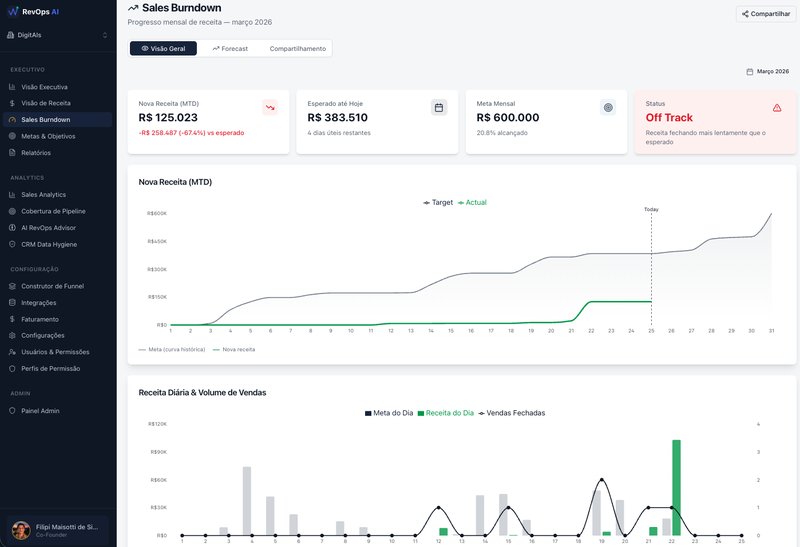Click the '20.8% alcançado' text
Viewport: 800px width, 547px height.
click(502, 133)
